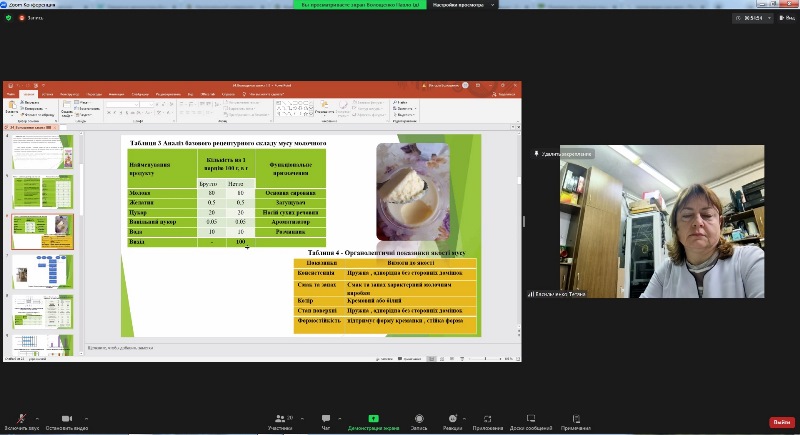Unmute microphone in Zoom toolbar
The height and width of the screenshot is (435, 800).
pyautogui.click(x=20, y=418)
